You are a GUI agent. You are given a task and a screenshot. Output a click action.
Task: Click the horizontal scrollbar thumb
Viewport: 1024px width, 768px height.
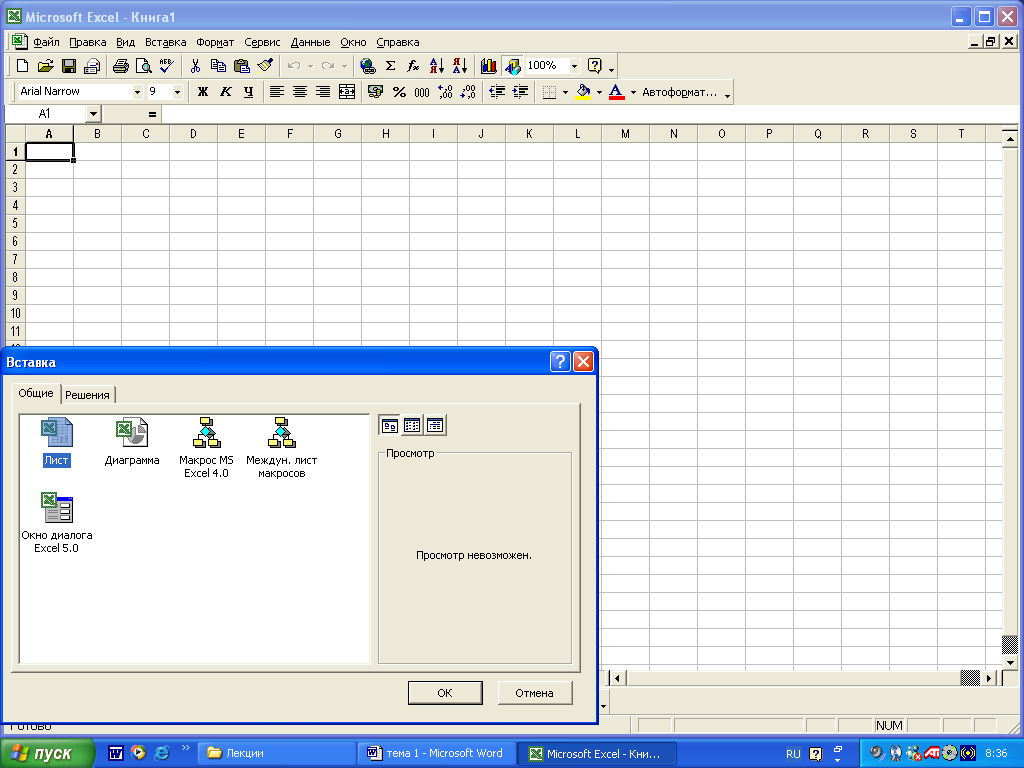click(x=970, y=678)
